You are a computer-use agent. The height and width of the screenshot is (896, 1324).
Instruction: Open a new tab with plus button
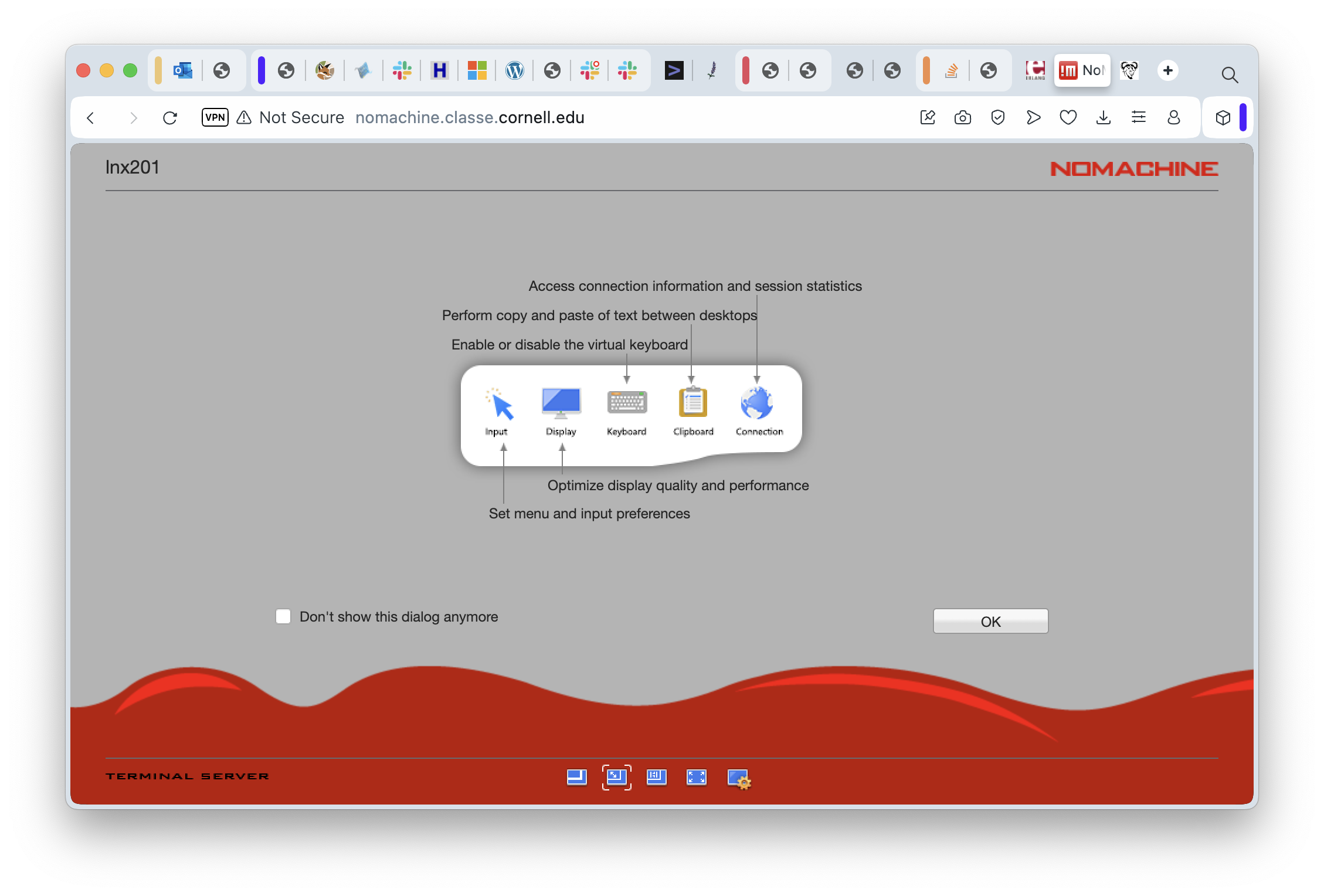point(1167,70)
